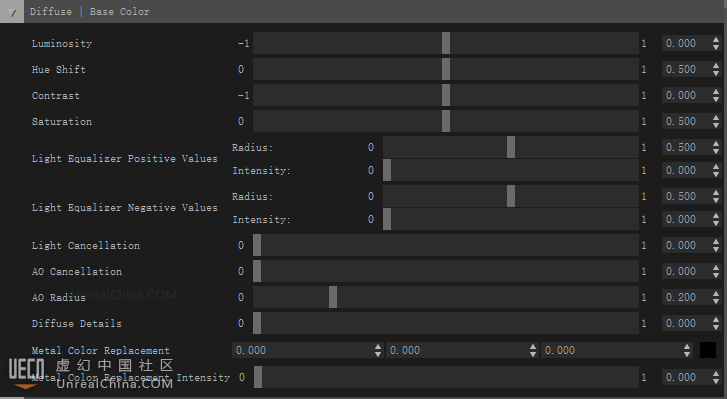727x399 pixels.
Task: Click the Diffuse Details slider track
Action: (x=446, y=323)
